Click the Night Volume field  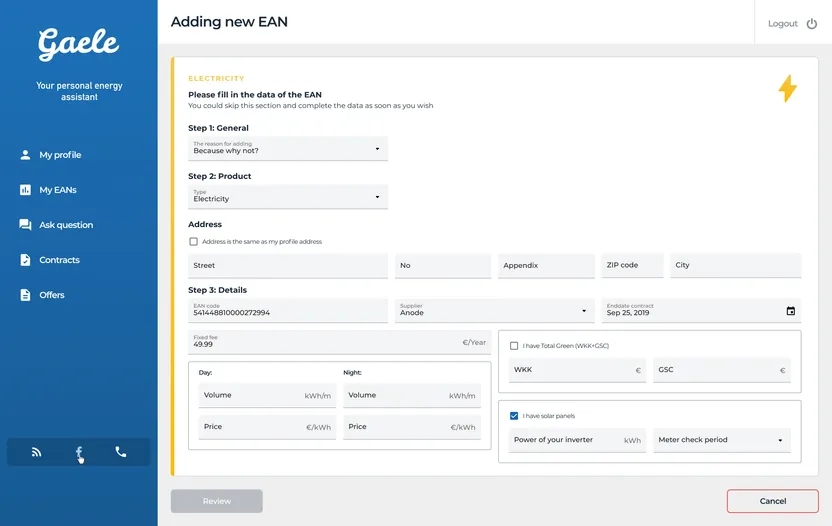(412, 395)
